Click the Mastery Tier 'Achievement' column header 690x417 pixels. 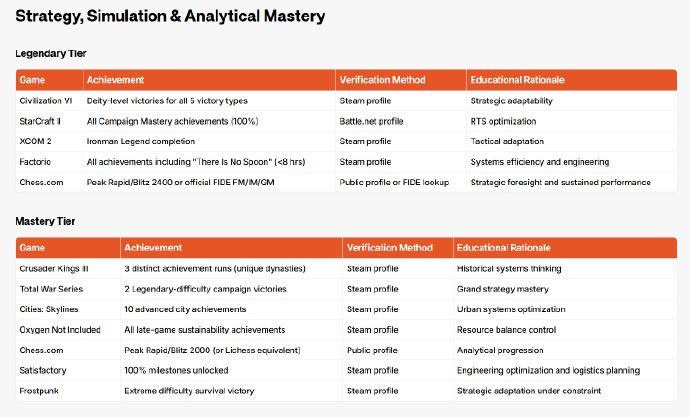(x=153, y=248)
